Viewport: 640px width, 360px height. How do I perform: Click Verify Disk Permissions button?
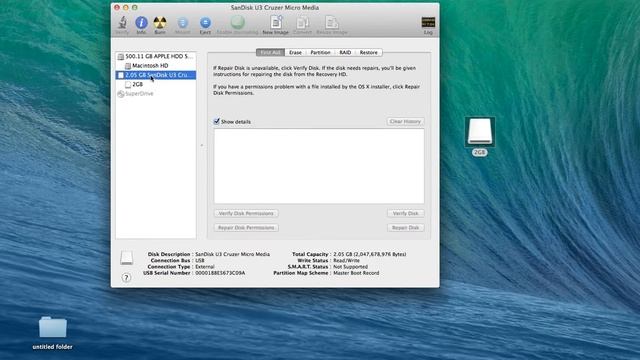click(x=246, y=213)
